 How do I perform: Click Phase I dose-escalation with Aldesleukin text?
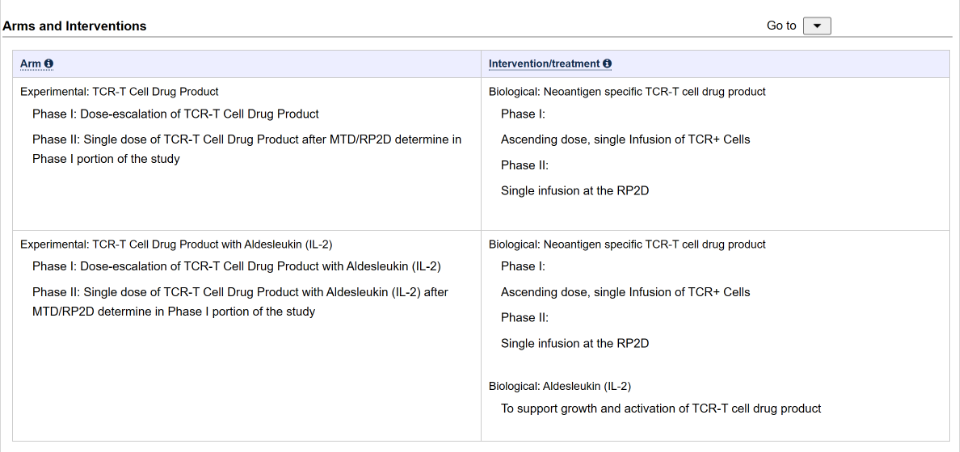[x=236, y=267]
